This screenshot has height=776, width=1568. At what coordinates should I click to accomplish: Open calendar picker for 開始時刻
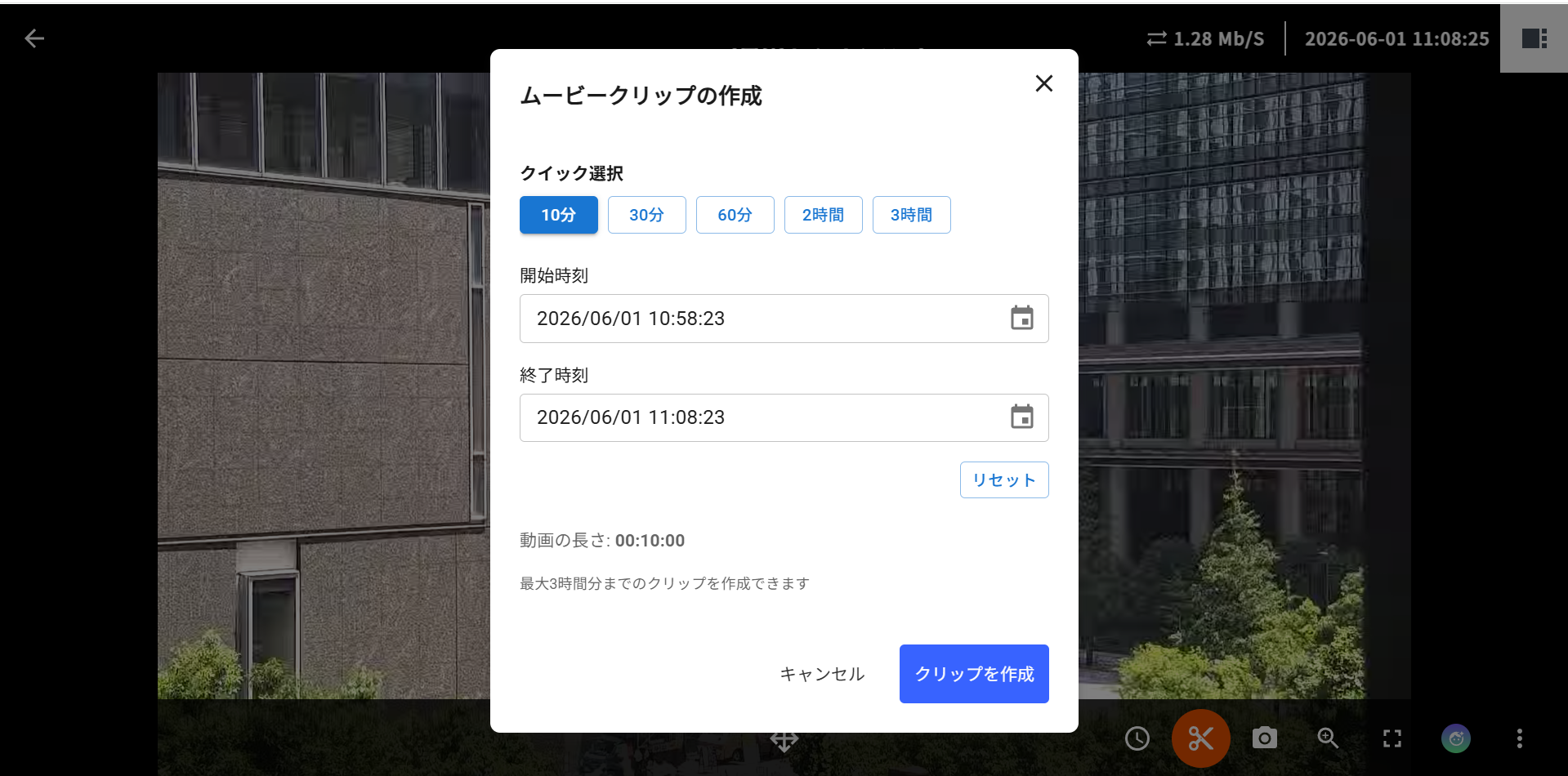click(1021, 319)
